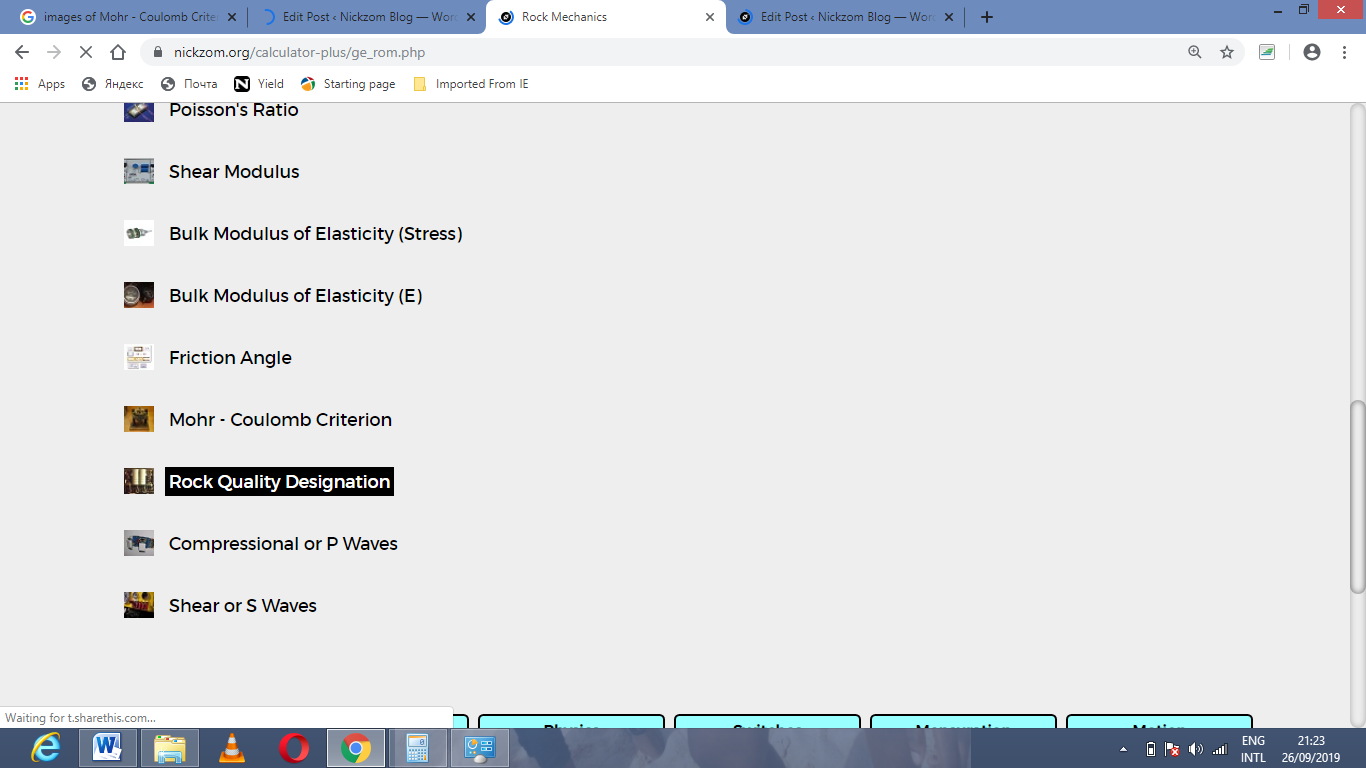Open the Calculator app in taskbar
This screenshot has height=768, width=1366.
417,748
